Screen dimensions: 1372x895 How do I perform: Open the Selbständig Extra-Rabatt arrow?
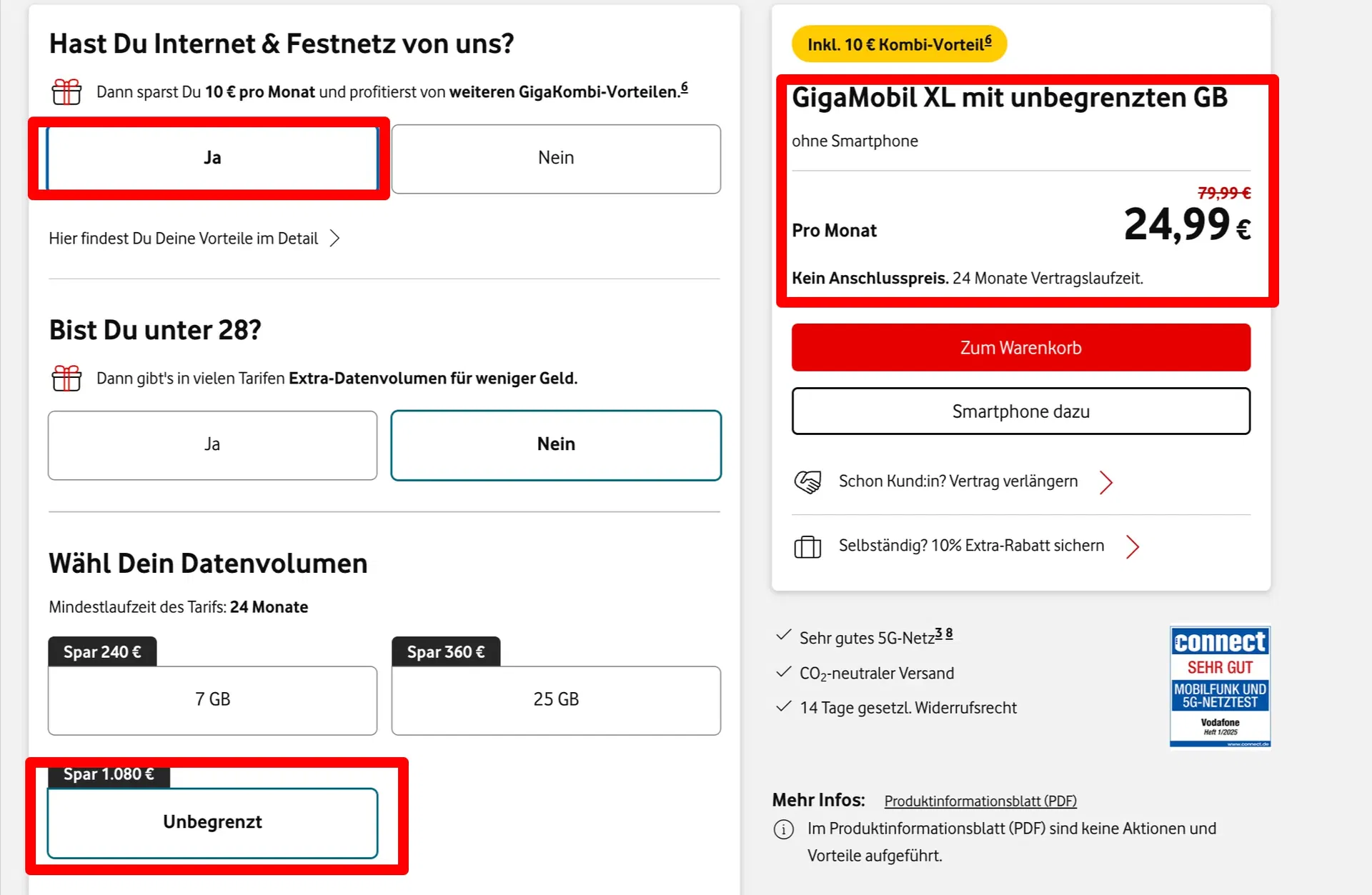pos(1133,546)
